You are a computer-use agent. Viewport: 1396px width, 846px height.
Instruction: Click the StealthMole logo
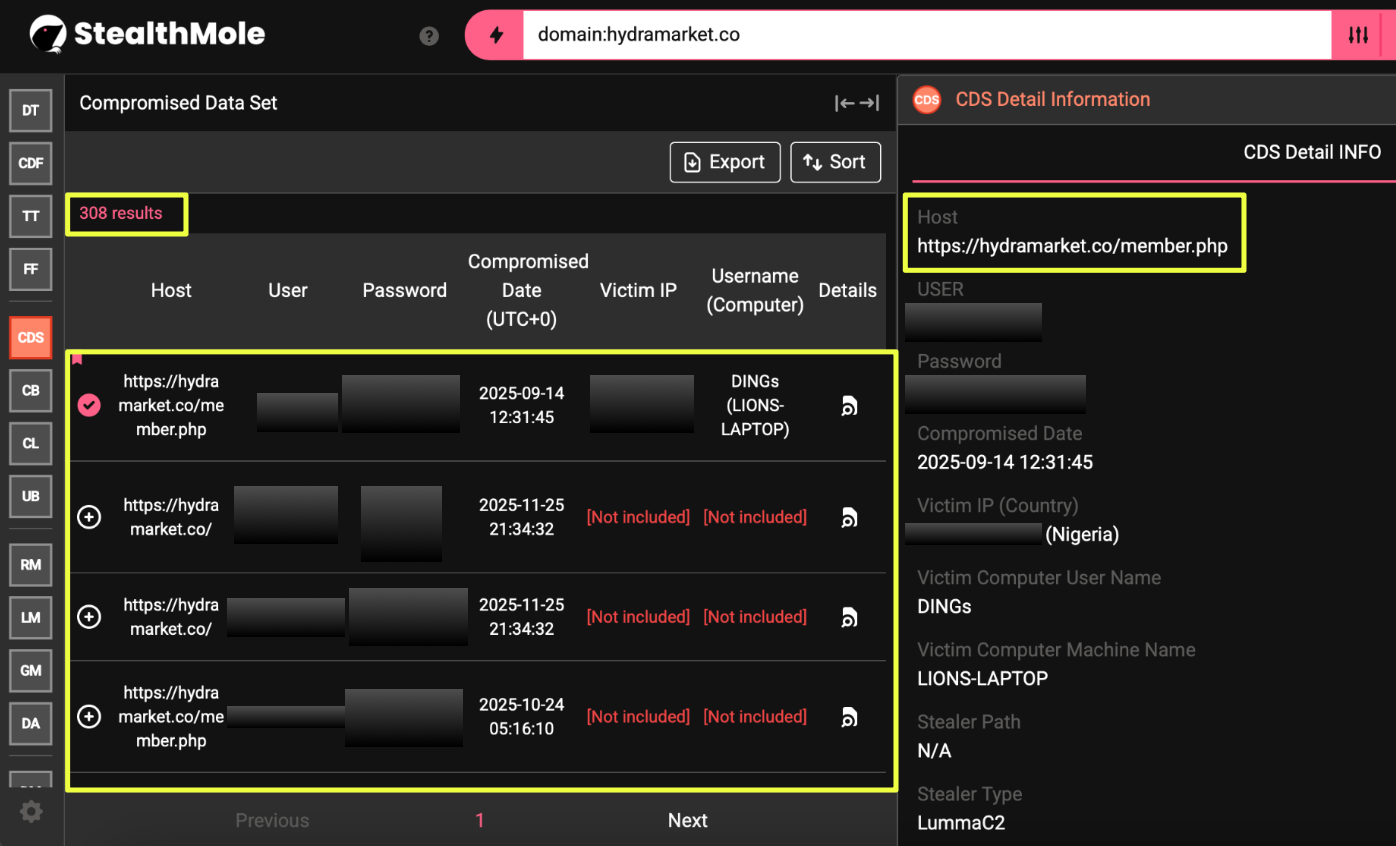click(x=148, y=34)
